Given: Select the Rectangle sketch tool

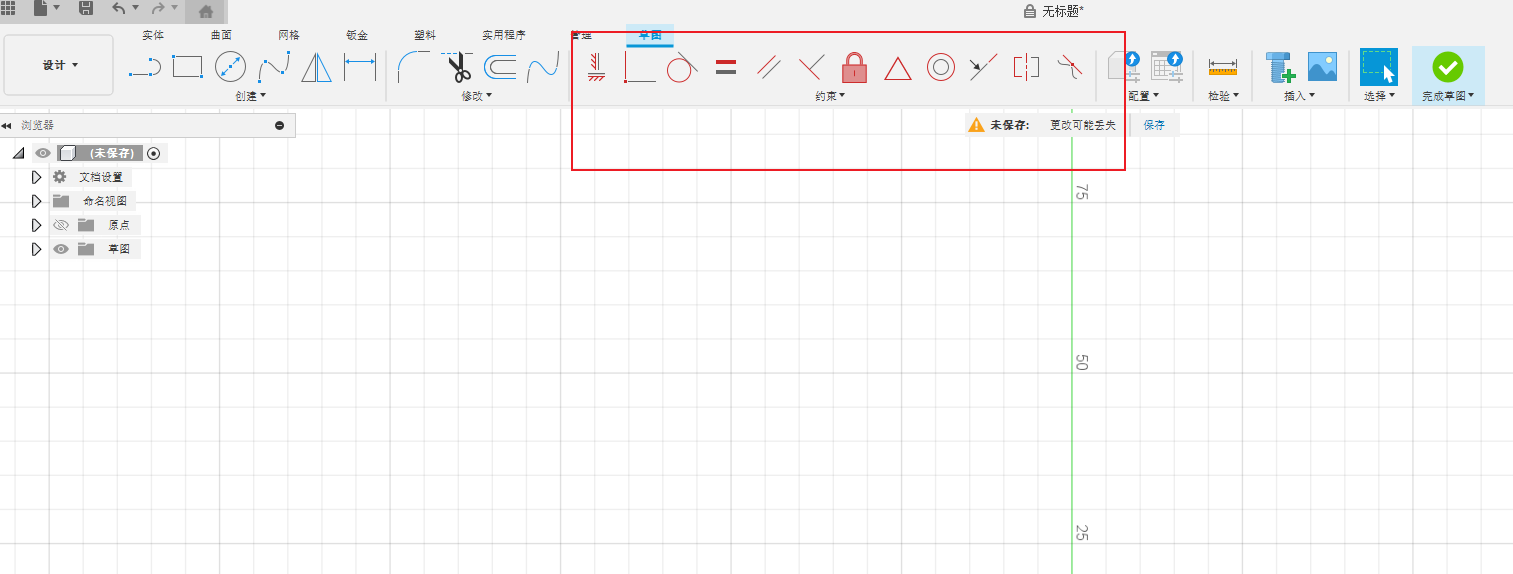Looking at the screenshot, I should coord(187,67).
